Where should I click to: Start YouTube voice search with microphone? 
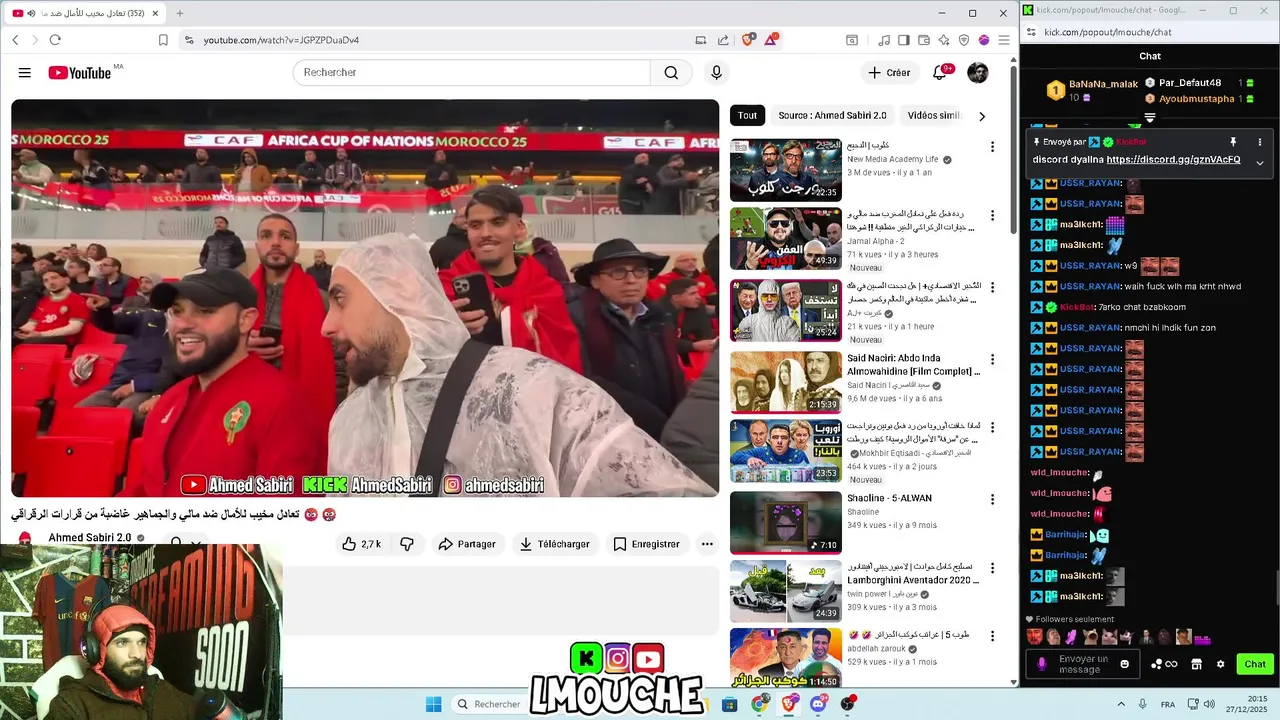[716, 73]
